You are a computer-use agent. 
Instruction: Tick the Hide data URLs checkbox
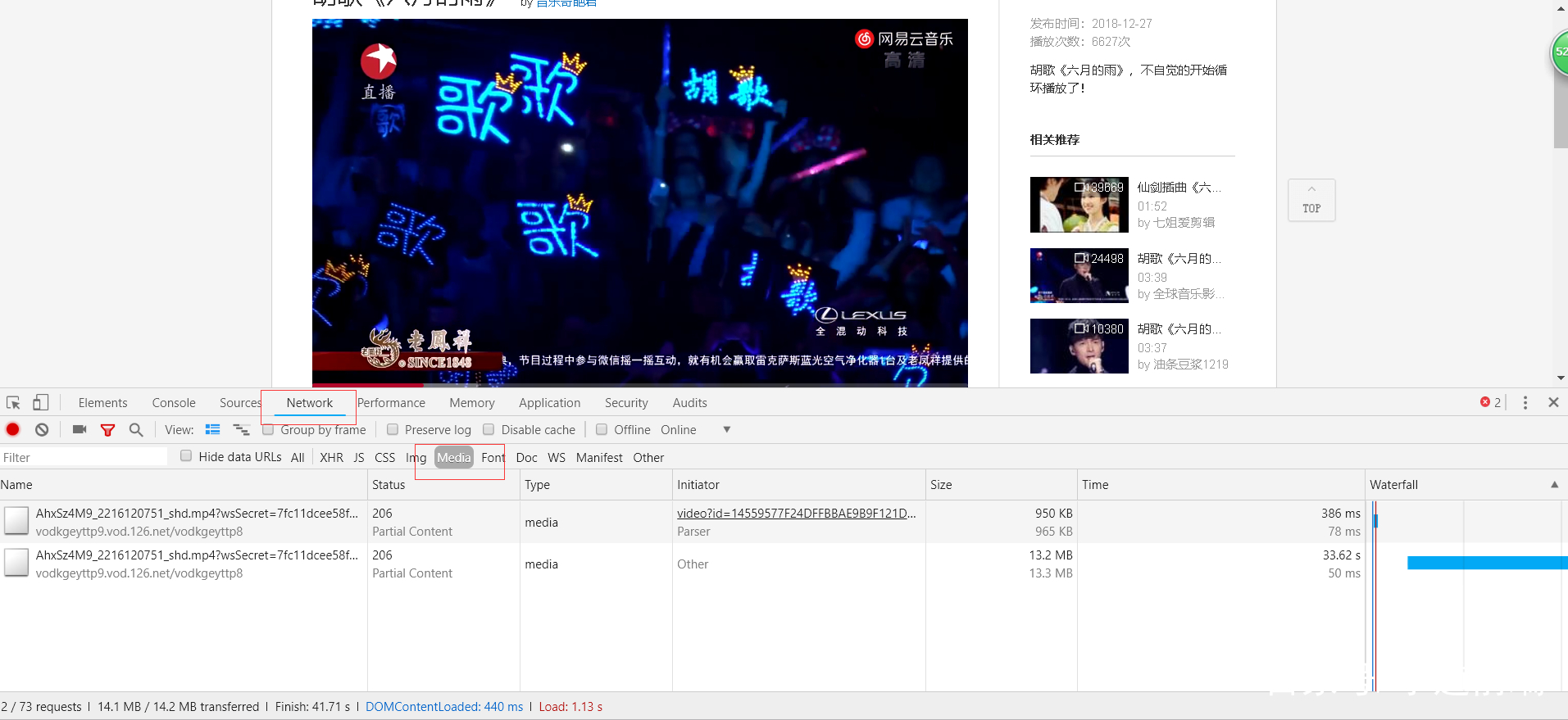click(x=186, y=456)
